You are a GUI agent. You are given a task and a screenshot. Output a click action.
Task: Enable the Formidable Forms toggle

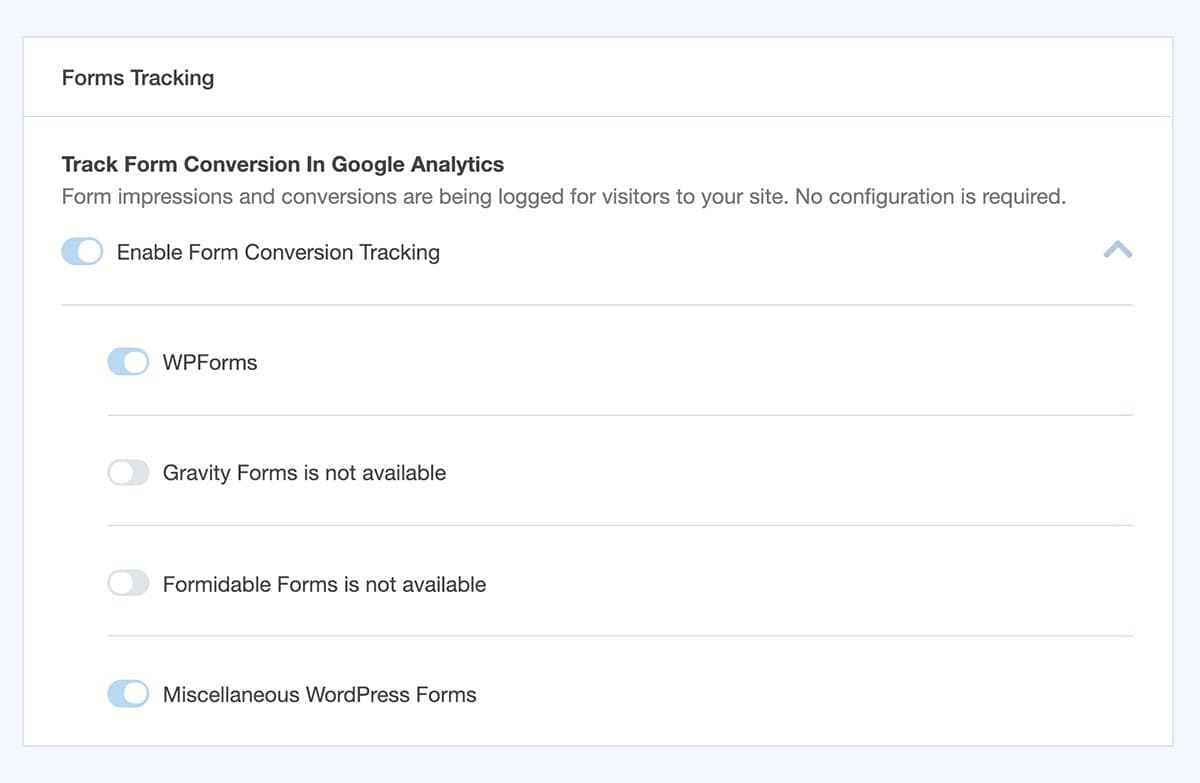(128, 583)
